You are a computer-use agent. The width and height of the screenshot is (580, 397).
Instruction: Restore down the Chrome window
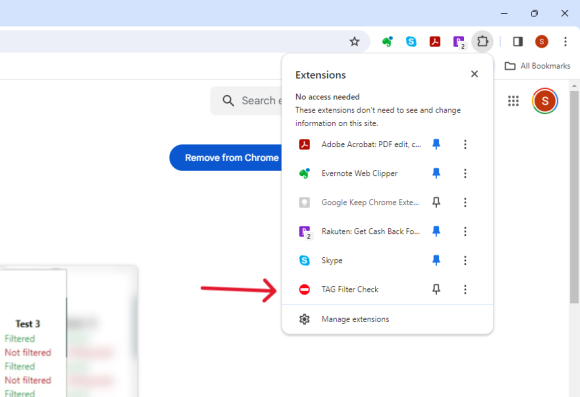(x=534, y=13)
